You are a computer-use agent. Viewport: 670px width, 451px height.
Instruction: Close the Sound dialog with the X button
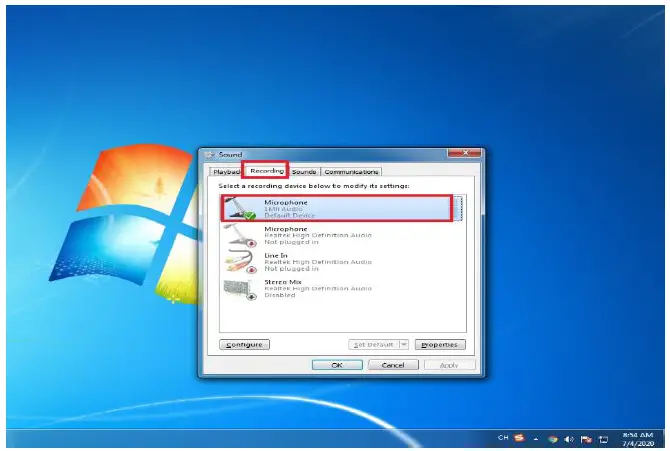[x=465, y=153]
